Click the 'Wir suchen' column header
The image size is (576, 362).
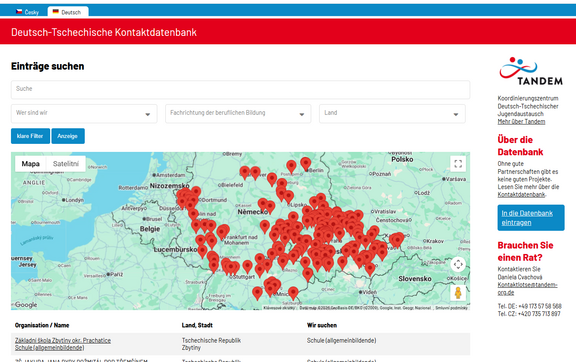pyautogui.click(x=322, y=325)
